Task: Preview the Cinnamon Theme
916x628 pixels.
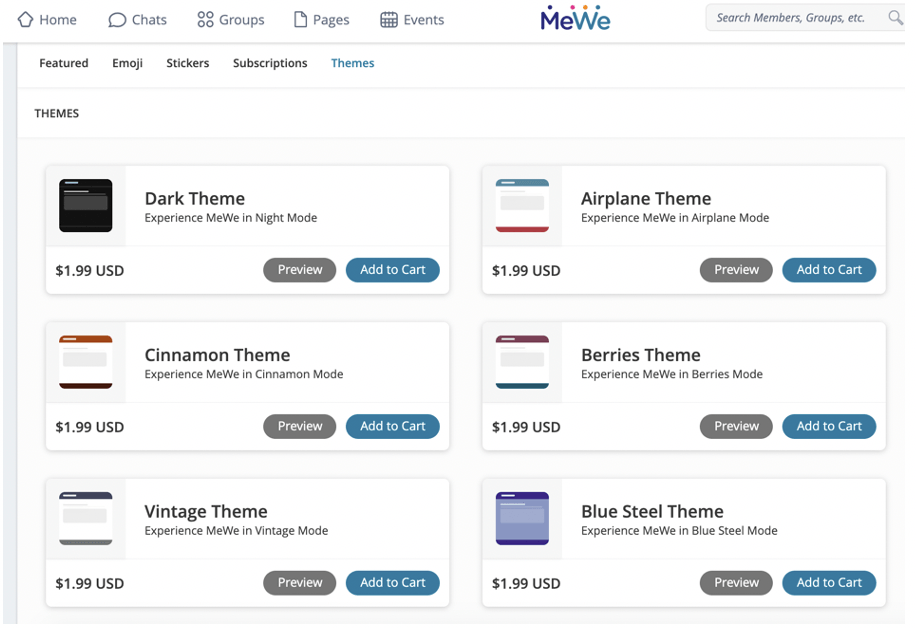Action: click(x=300, y=426)
